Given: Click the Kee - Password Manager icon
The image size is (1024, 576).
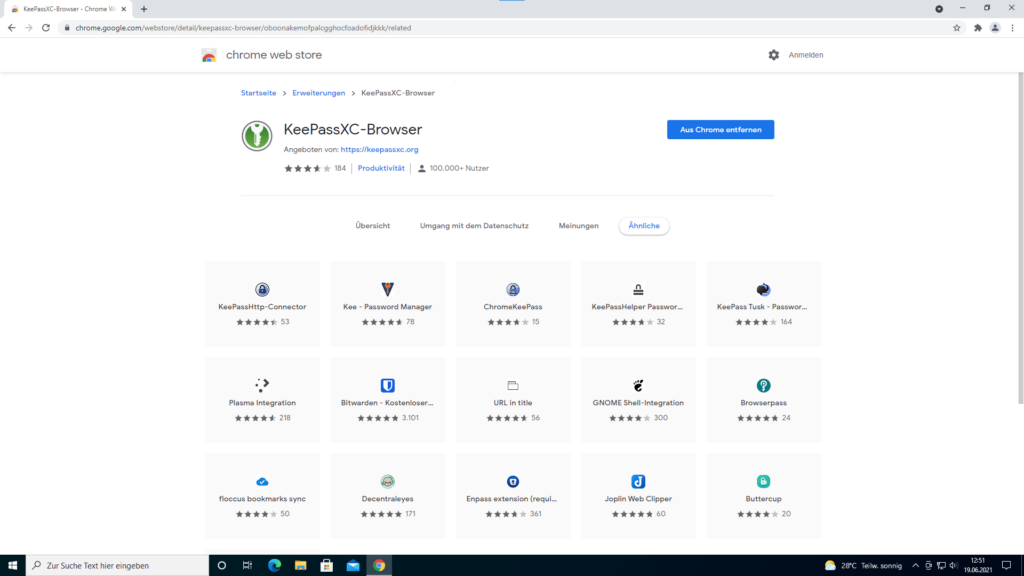Looking at the screenshot, I should point(387,289).
